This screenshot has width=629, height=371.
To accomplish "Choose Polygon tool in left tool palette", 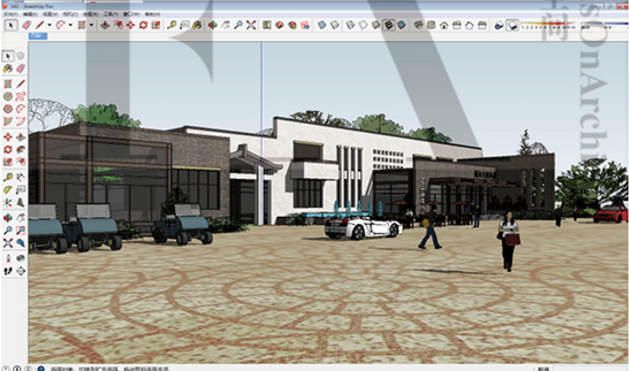I will [x=8, y=109].
